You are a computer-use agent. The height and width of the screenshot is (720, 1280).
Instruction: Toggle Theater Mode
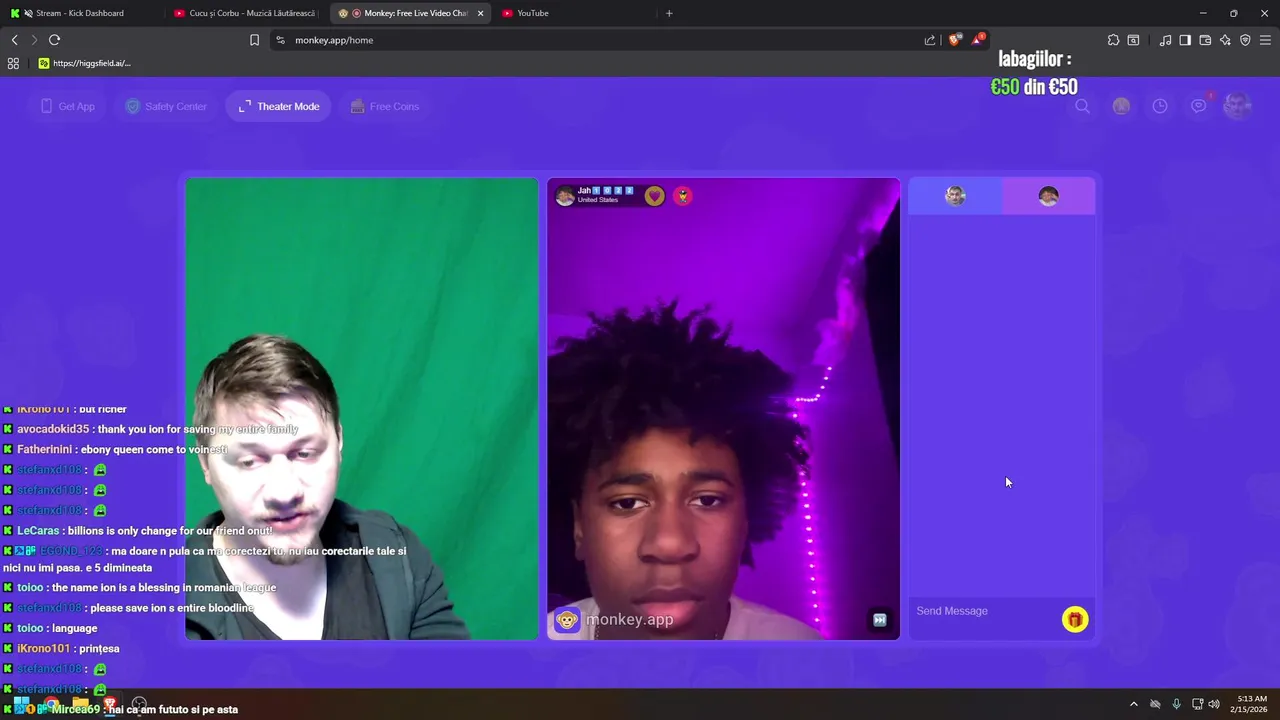point(279,106)
